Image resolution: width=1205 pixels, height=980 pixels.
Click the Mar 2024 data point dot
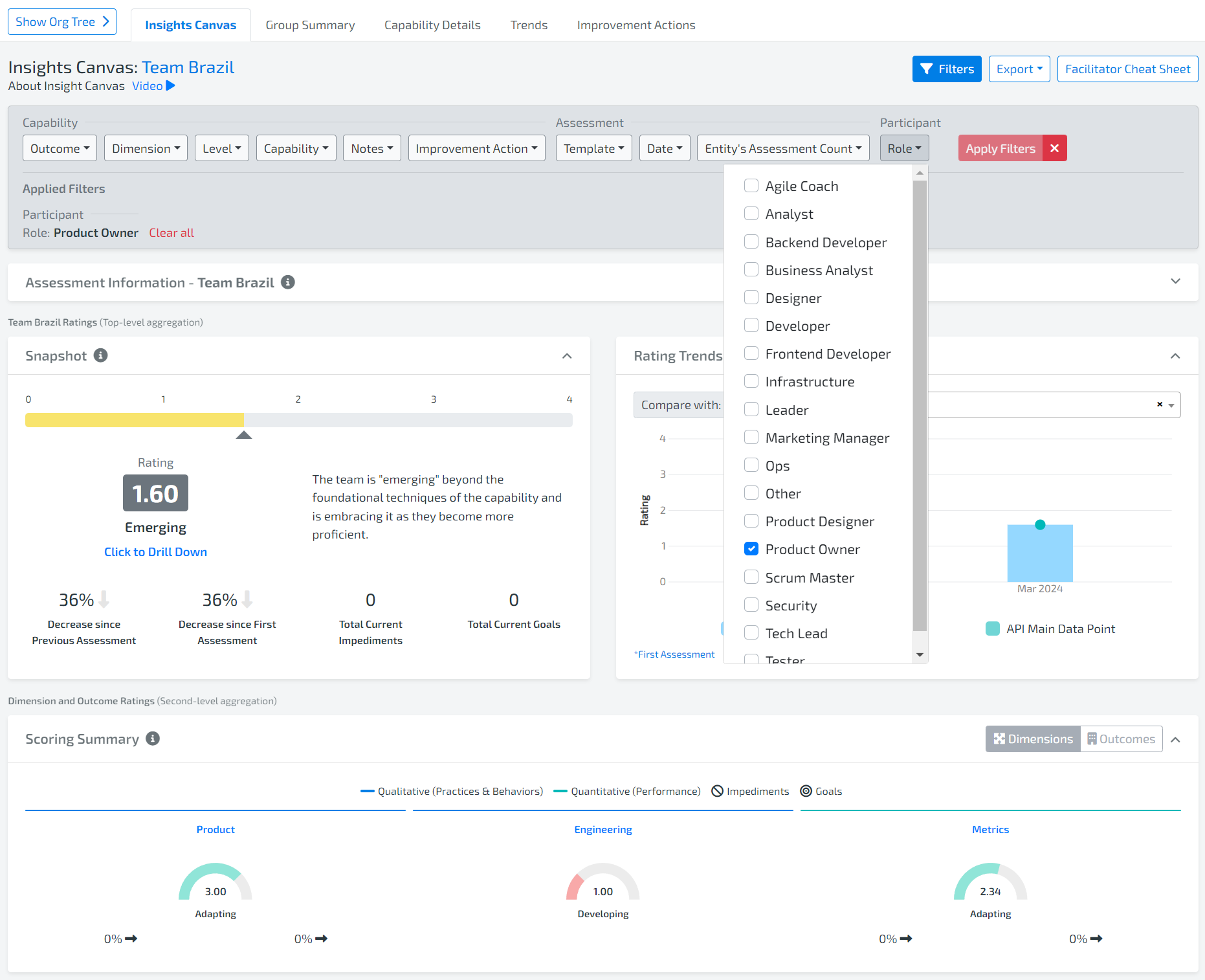pyautogui.click(x=1040, y=525)
